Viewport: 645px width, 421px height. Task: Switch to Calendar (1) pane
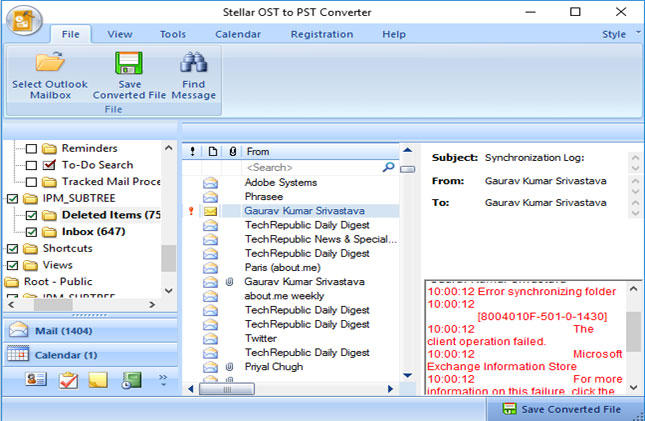(90, 354)
